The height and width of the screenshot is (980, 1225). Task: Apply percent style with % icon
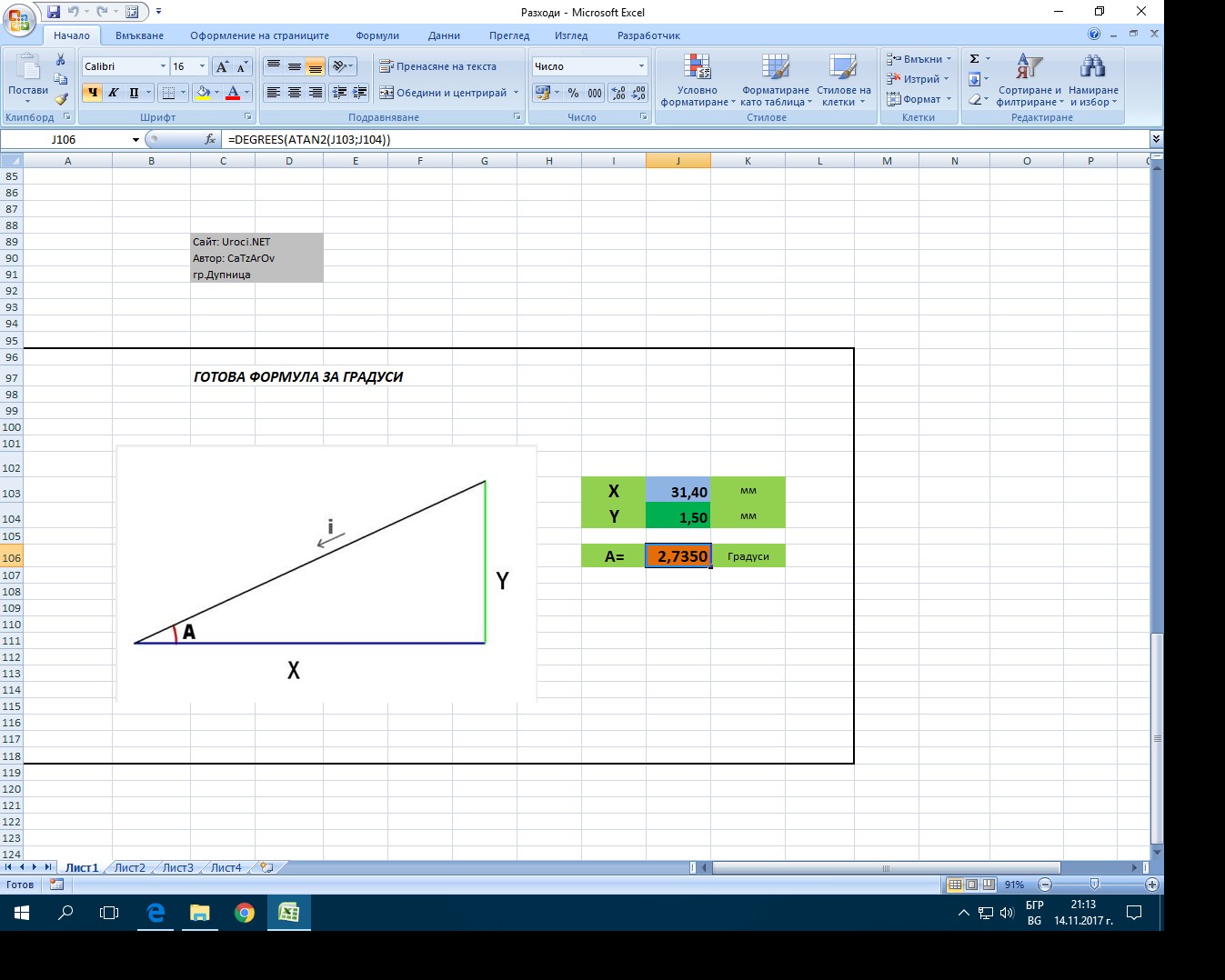point(573,93)
